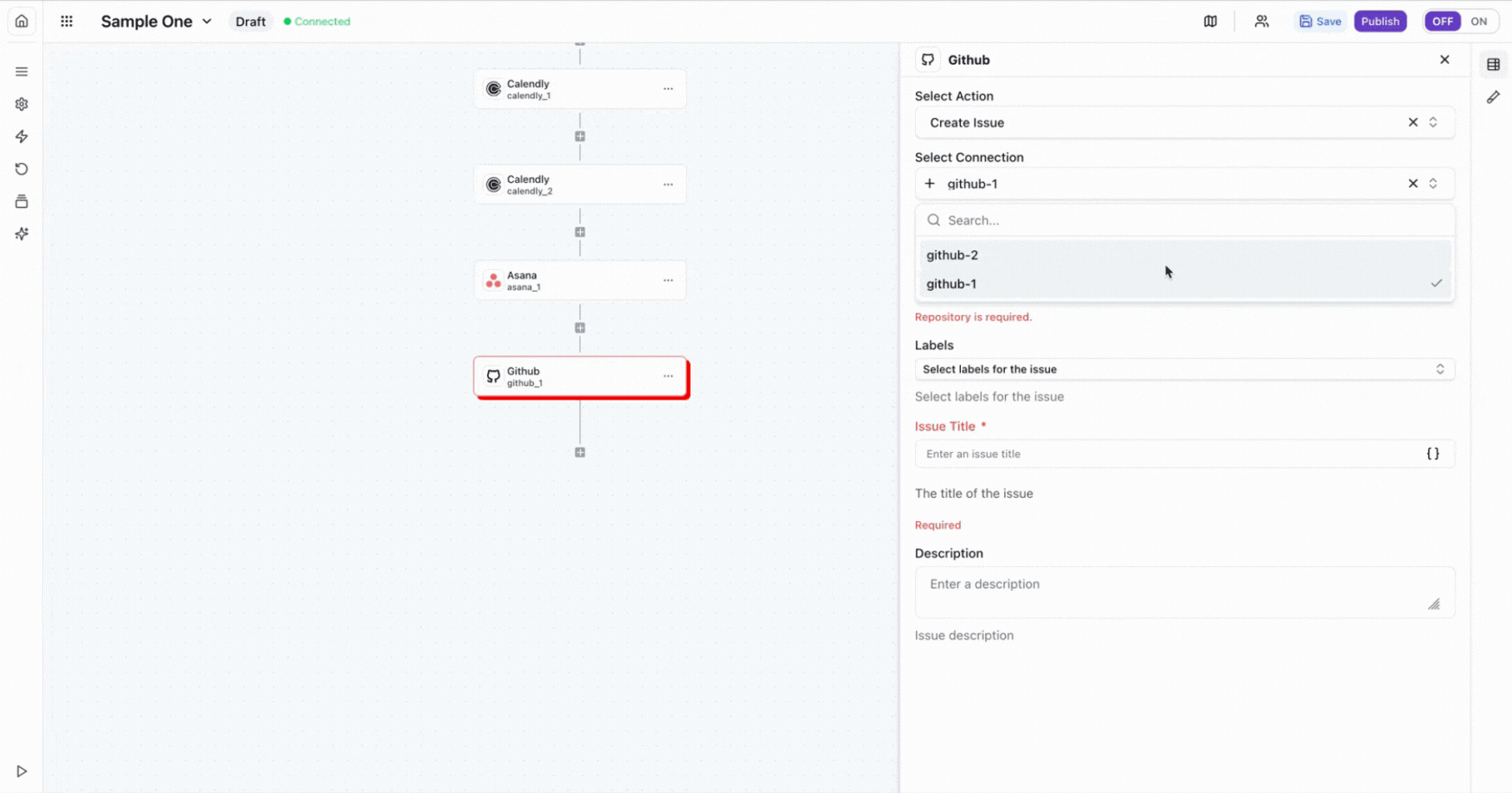Open the AI sparkle icon in the sidebar
The height and width of the screenshot is (793, 1512).
[x=22, y=234]
